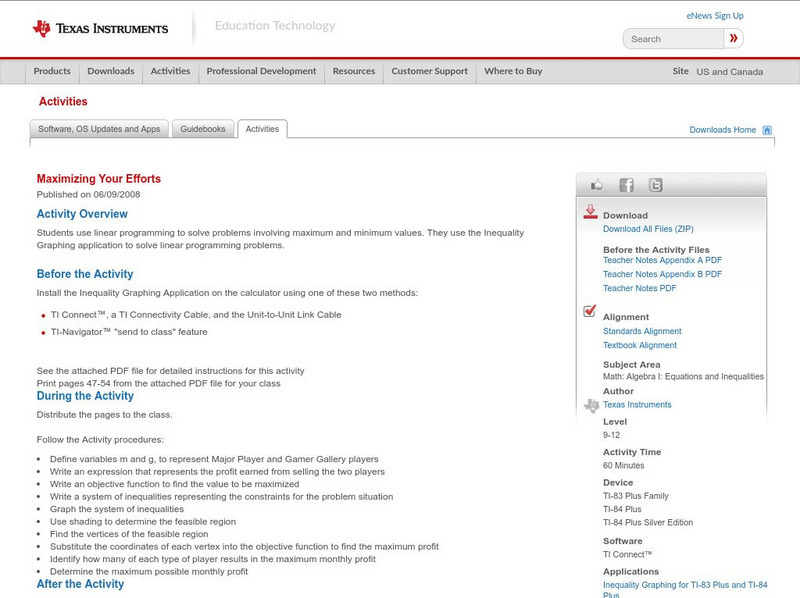800x598 pixels.
Task: Click the During the Activity heading
Action: (85, 396)
